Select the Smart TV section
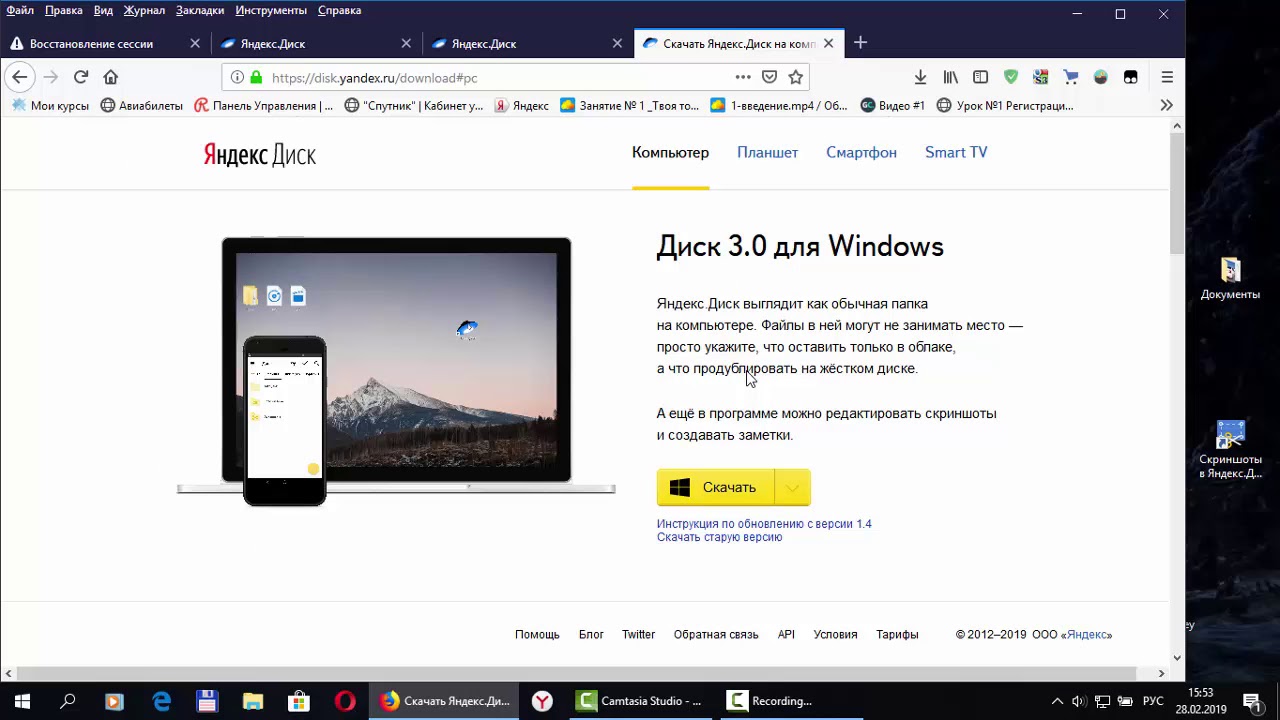 pyautogui.click(x=956, y=152)
